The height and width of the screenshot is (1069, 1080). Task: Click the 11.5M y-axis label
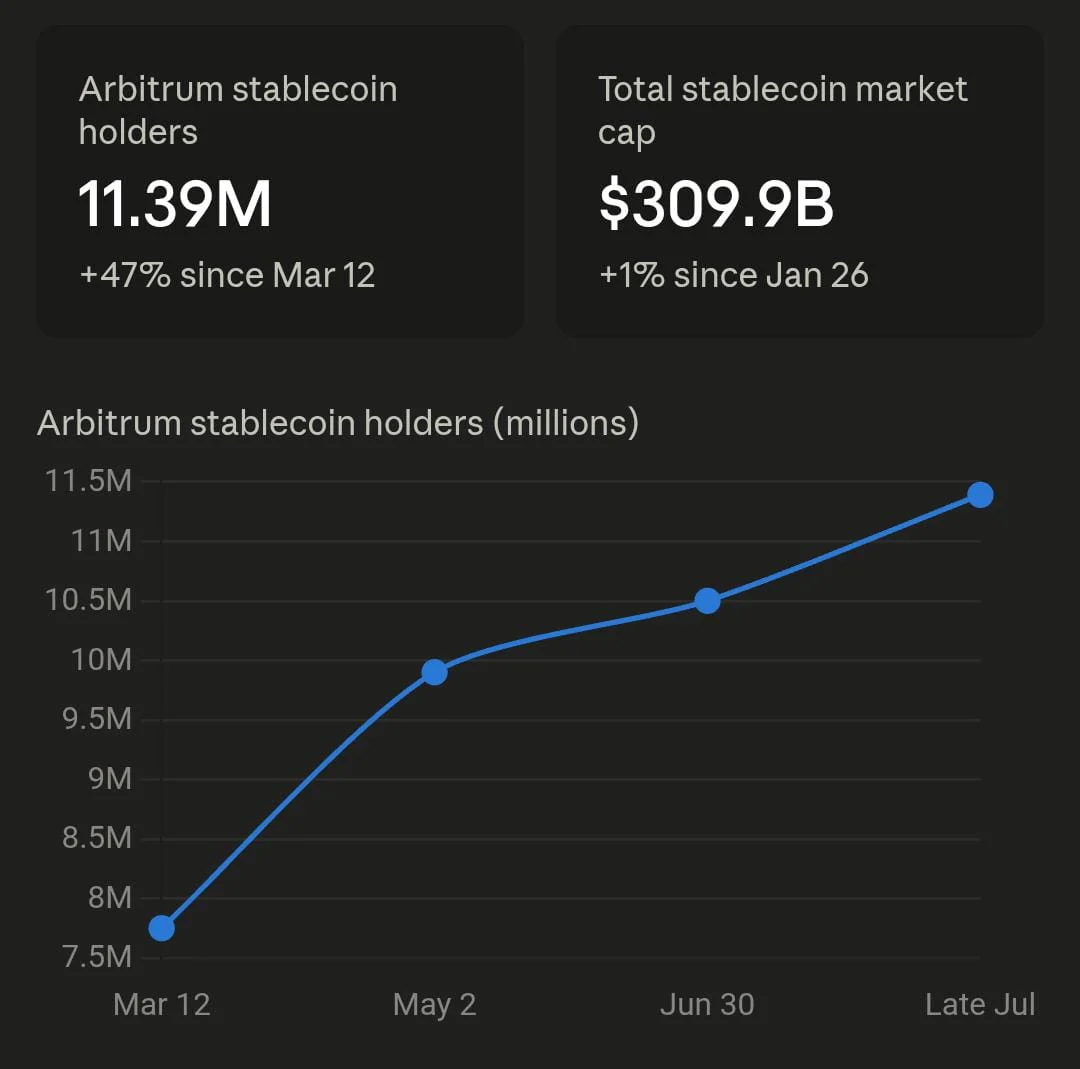click(x=88, y=481)
